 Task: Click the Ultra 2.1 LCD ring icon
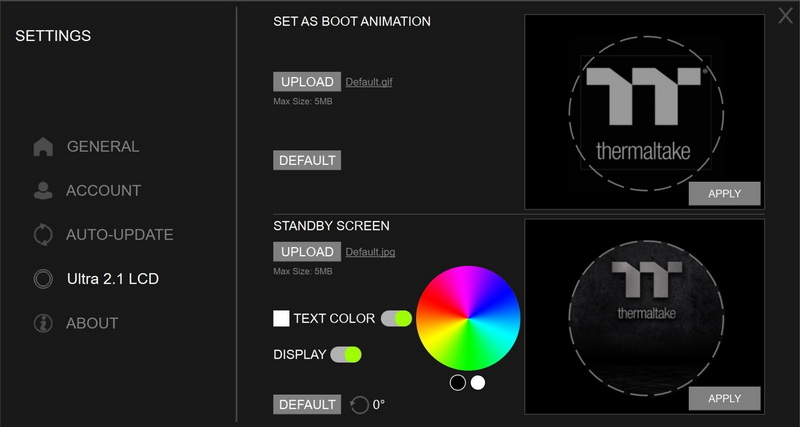click(43, 279)
